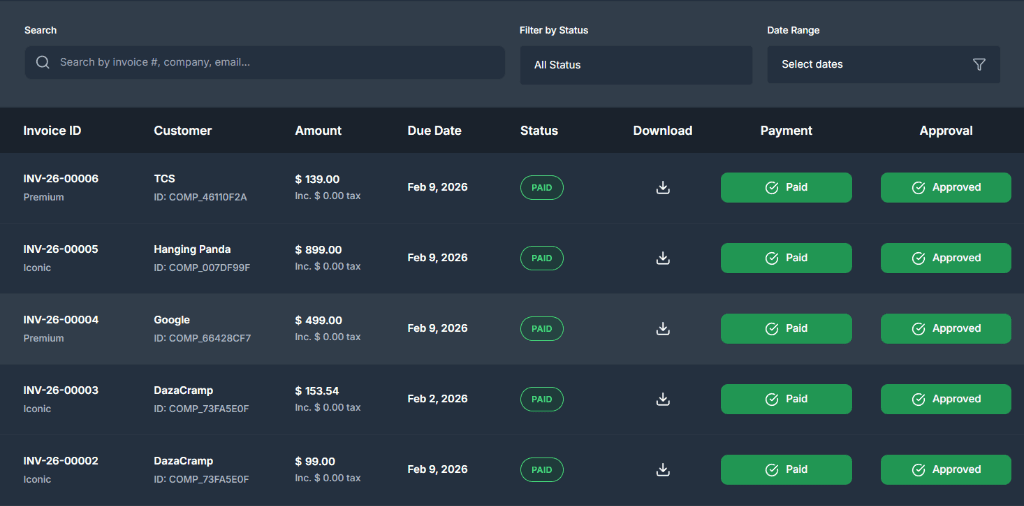Click Paid button for Hanging Panda invoice

[786, 258]
